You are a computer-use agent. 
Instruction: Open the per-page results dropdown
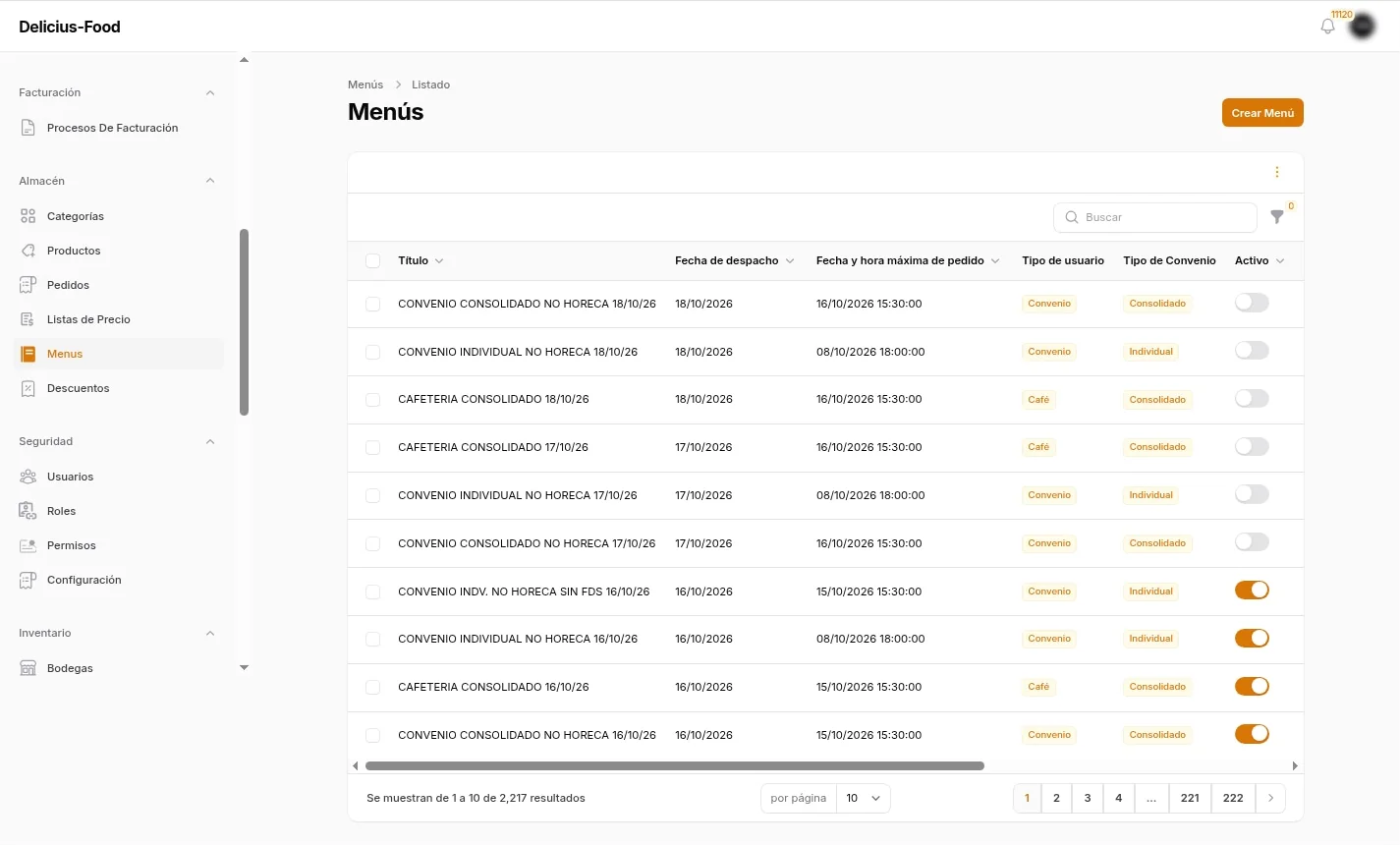point(864,798)
